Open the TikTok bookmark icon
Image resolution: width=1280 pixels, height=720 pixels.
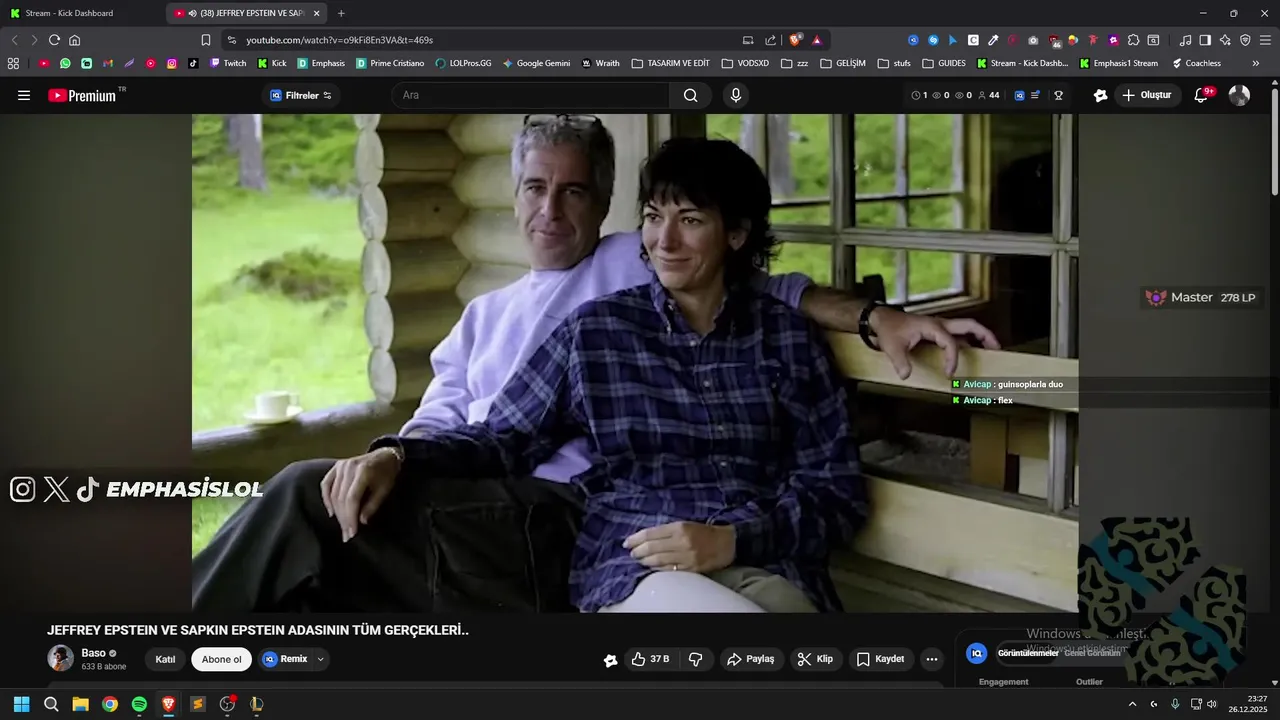193,63
